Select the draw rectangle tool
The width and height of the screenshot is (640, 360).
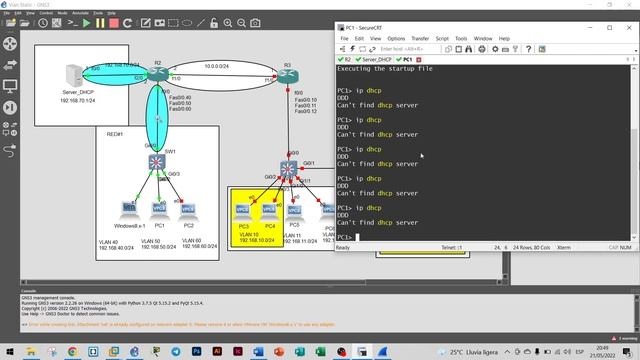[x=173, y=23]
